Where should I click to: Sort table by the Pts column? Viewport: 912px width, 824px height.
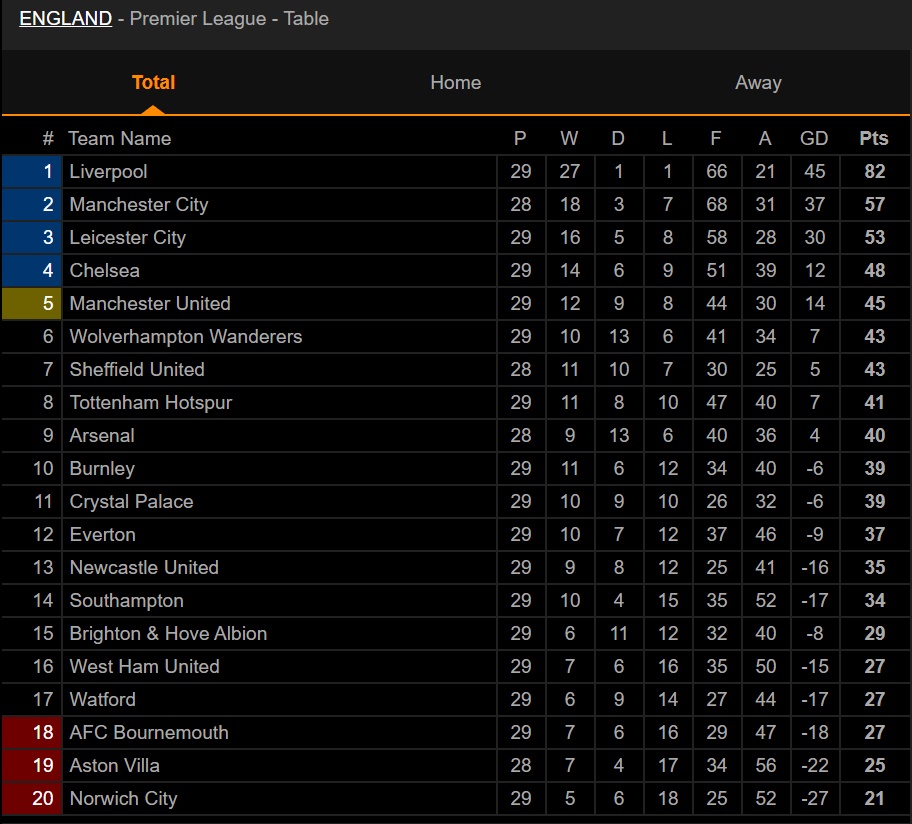874,138
